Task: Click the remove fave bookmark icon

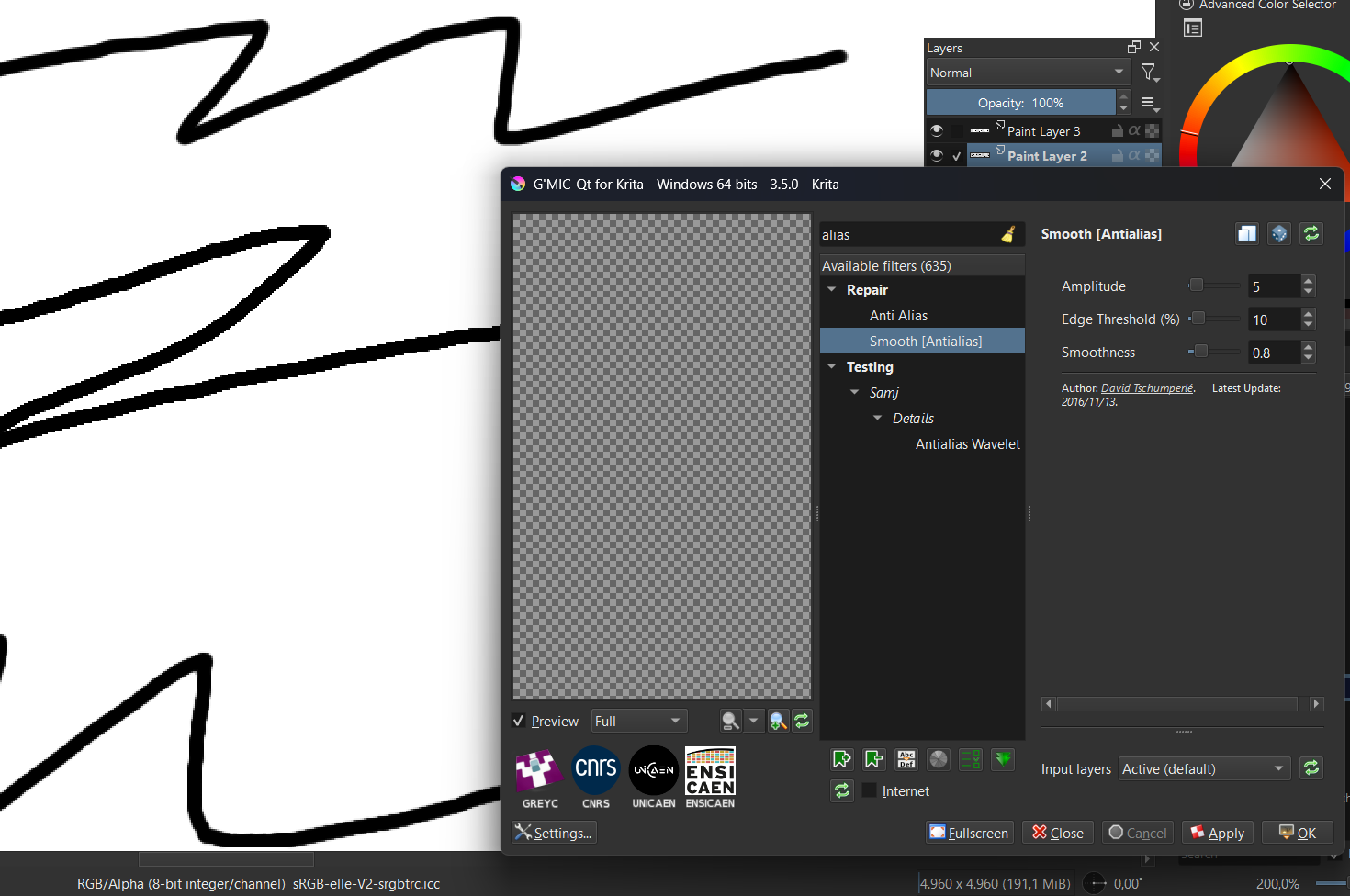Action: point(874,759)
